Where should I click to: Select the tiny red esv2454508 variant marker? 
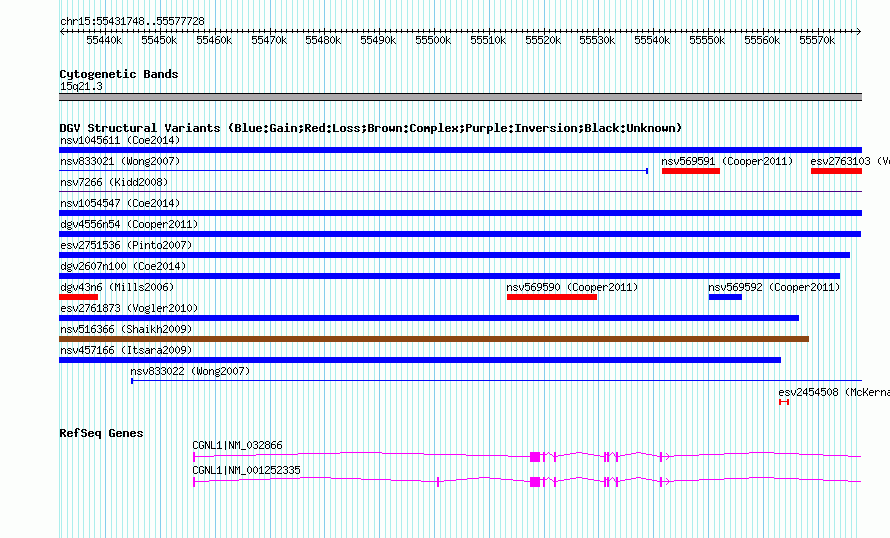(784, 402)
